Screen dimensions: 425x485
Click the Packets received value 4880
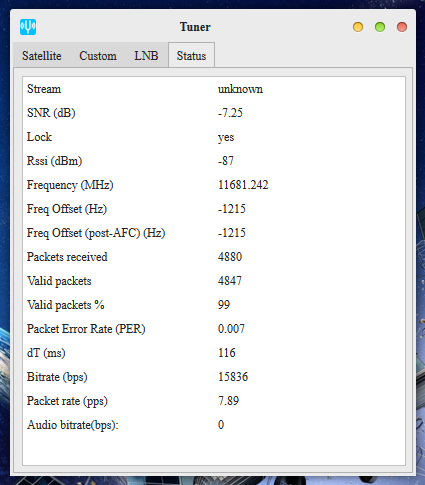[x=230, y=257]
